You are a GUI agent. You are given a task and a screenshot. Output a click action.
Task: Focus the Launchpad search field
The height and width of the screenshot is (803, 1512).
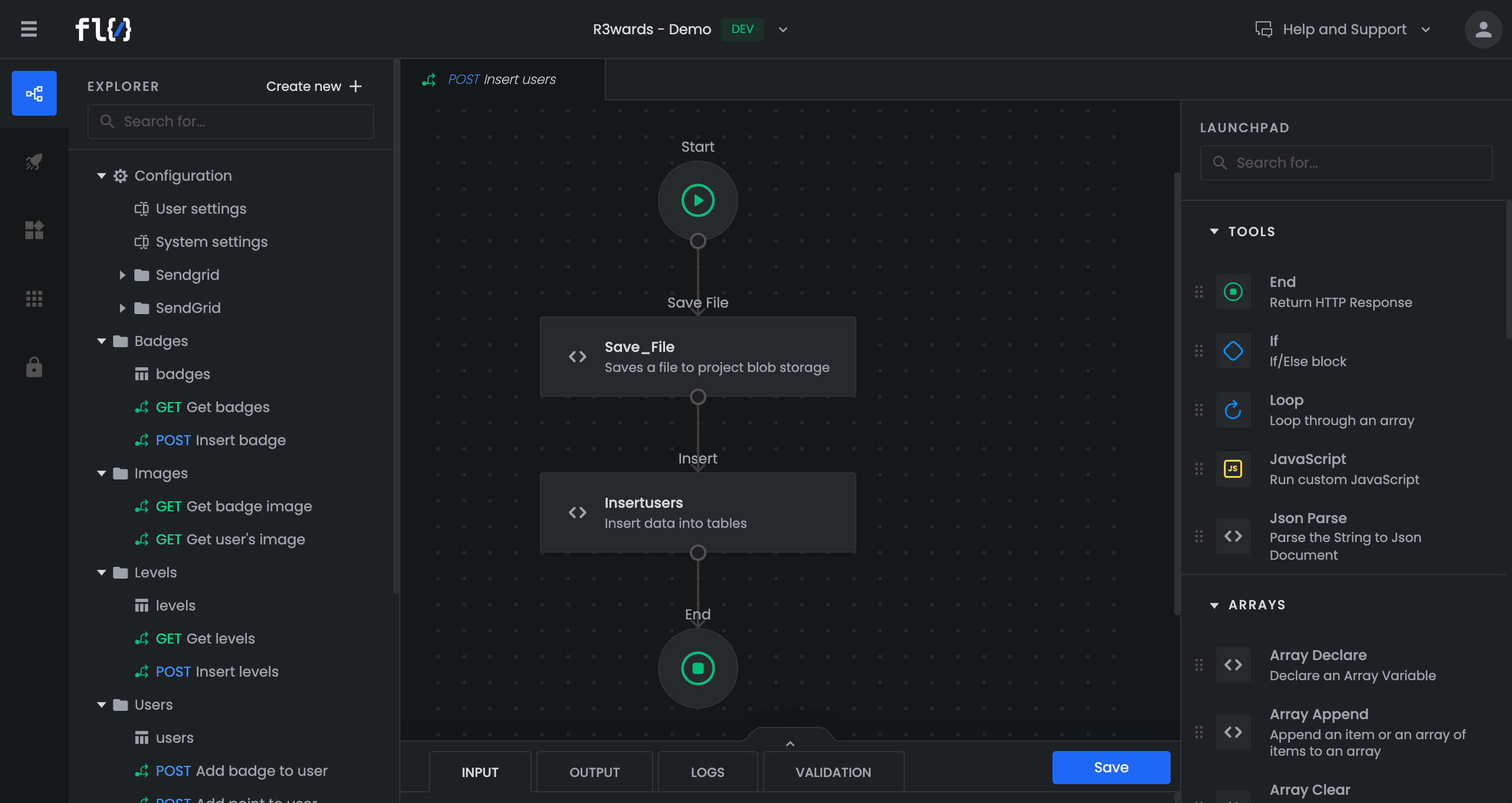pos(1347,163)
